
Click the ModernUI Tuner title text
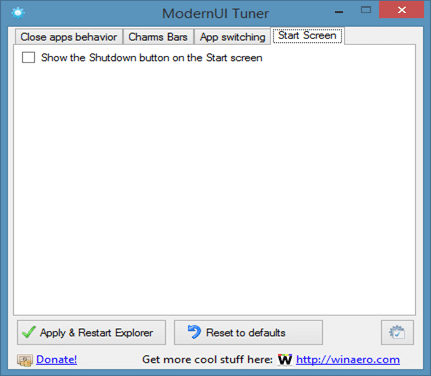(215, 13)
